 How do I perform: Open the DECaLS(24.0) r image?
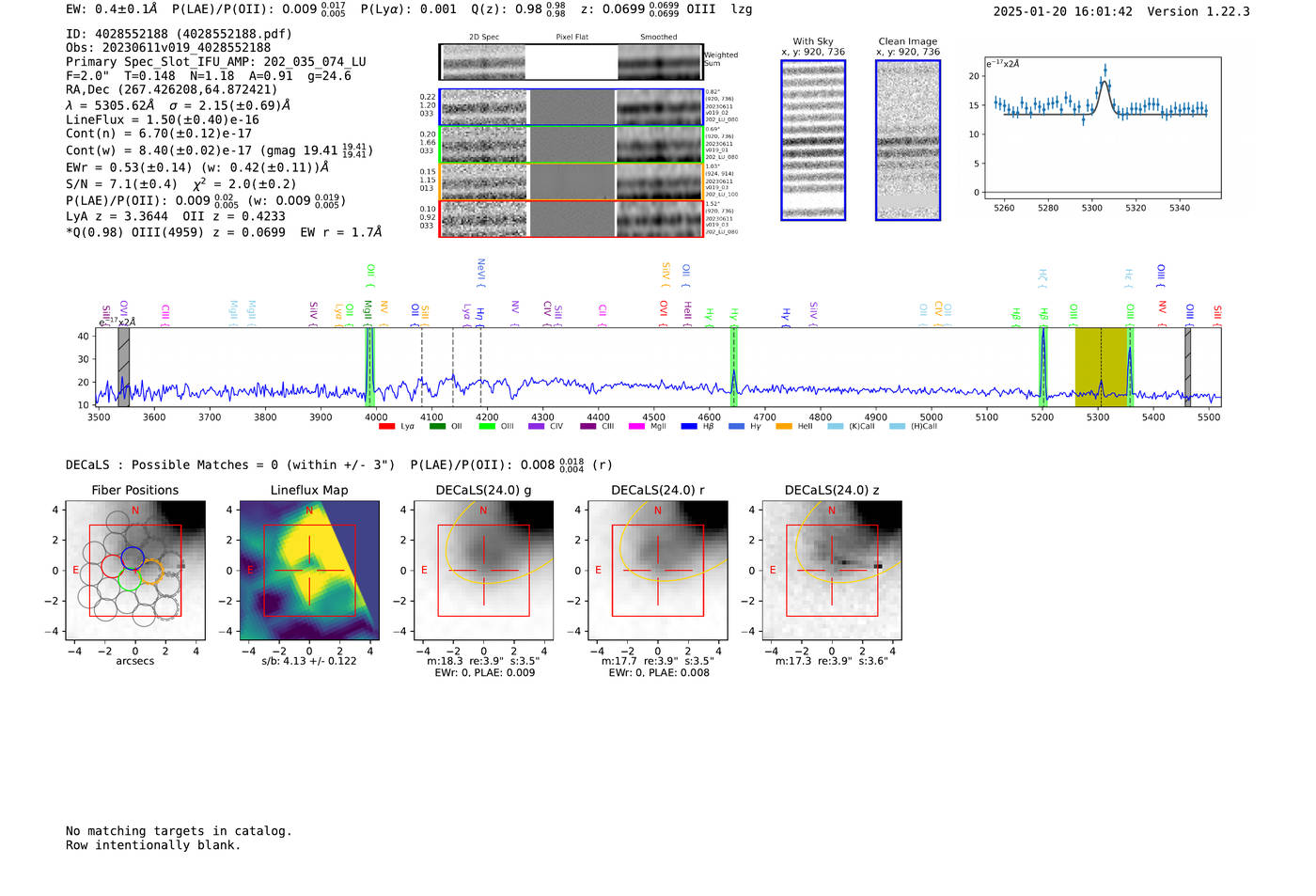tap(658, 571)
